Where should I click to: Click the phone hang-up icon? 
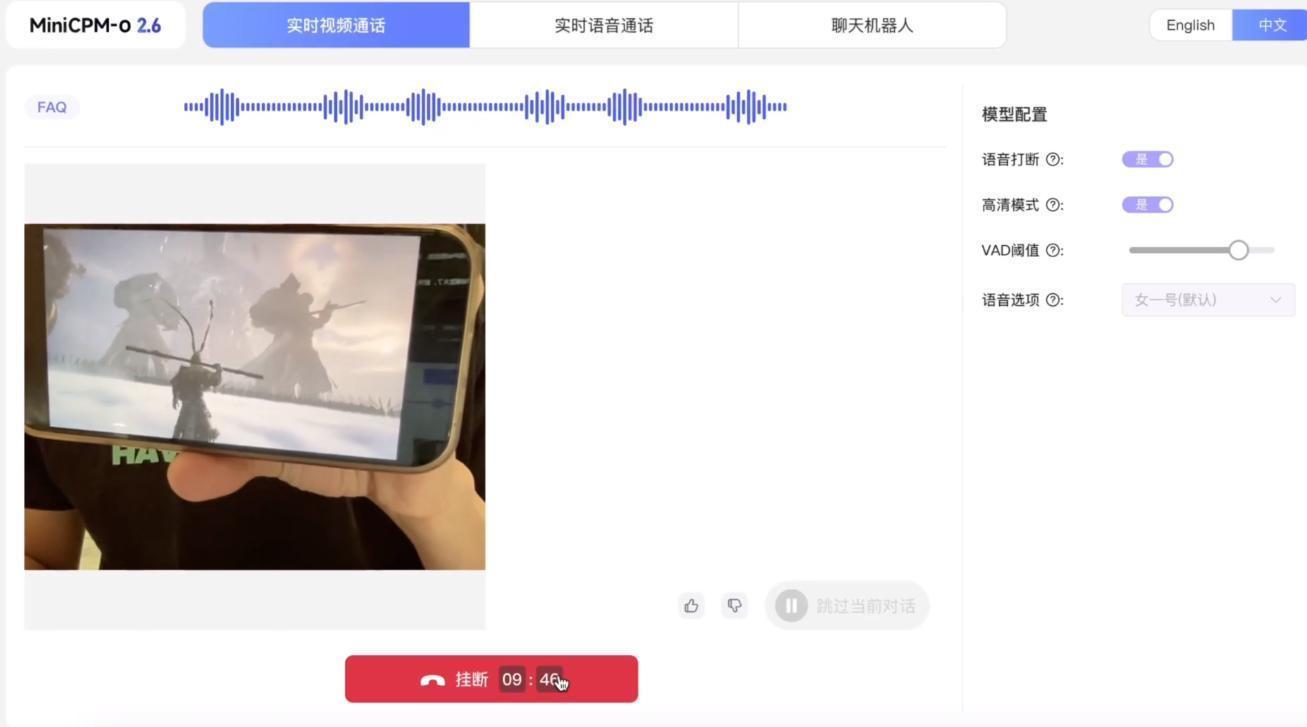tap(432, 680)
